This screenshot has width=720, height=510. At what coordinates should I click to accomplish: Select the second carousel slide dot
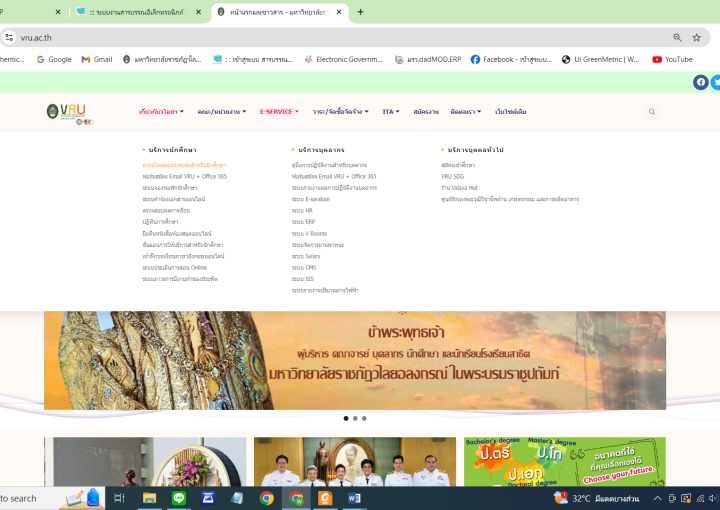click(x=355, y=418)
